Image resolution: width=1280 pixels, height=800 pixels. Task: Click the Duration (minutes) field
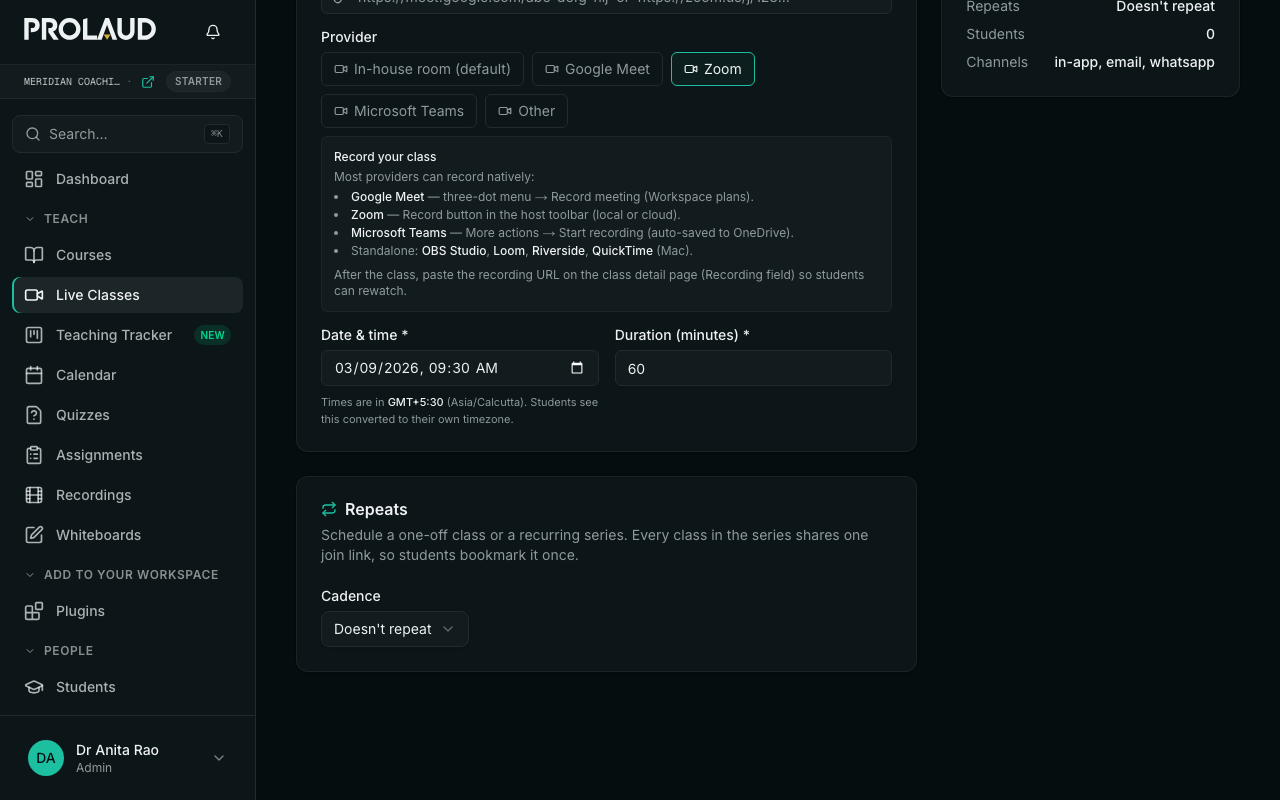[x=753, y=368]
